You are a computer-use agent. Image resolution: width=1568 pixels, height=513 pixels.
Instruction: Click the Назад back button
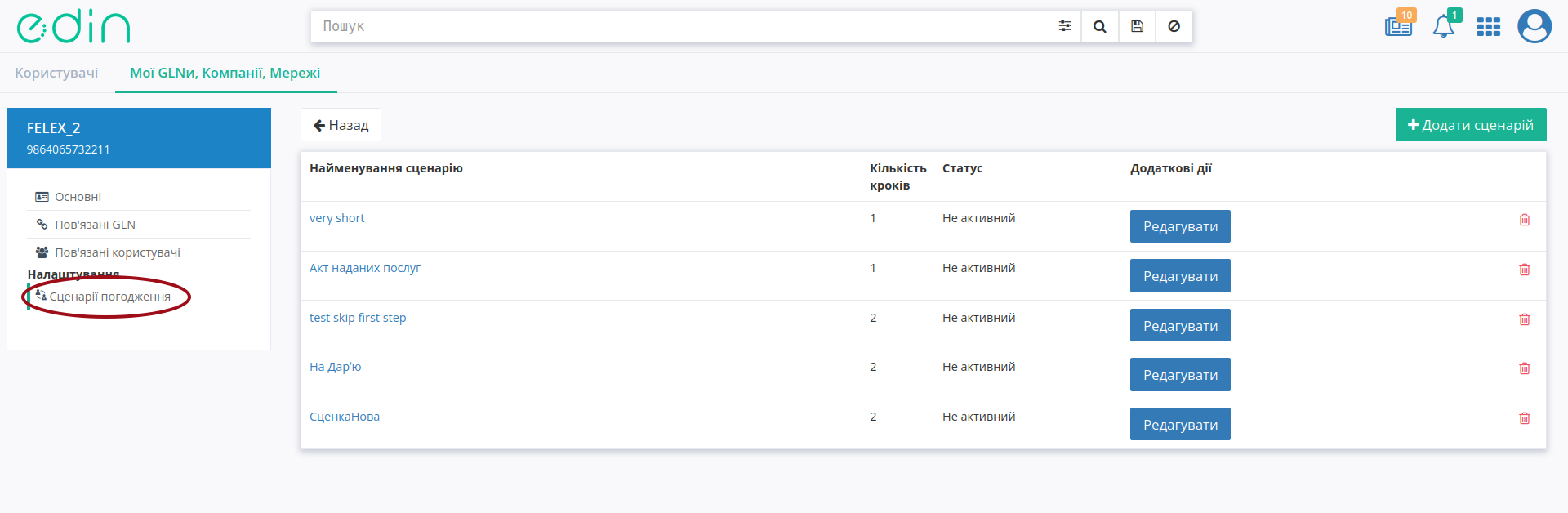pos(341,125)
